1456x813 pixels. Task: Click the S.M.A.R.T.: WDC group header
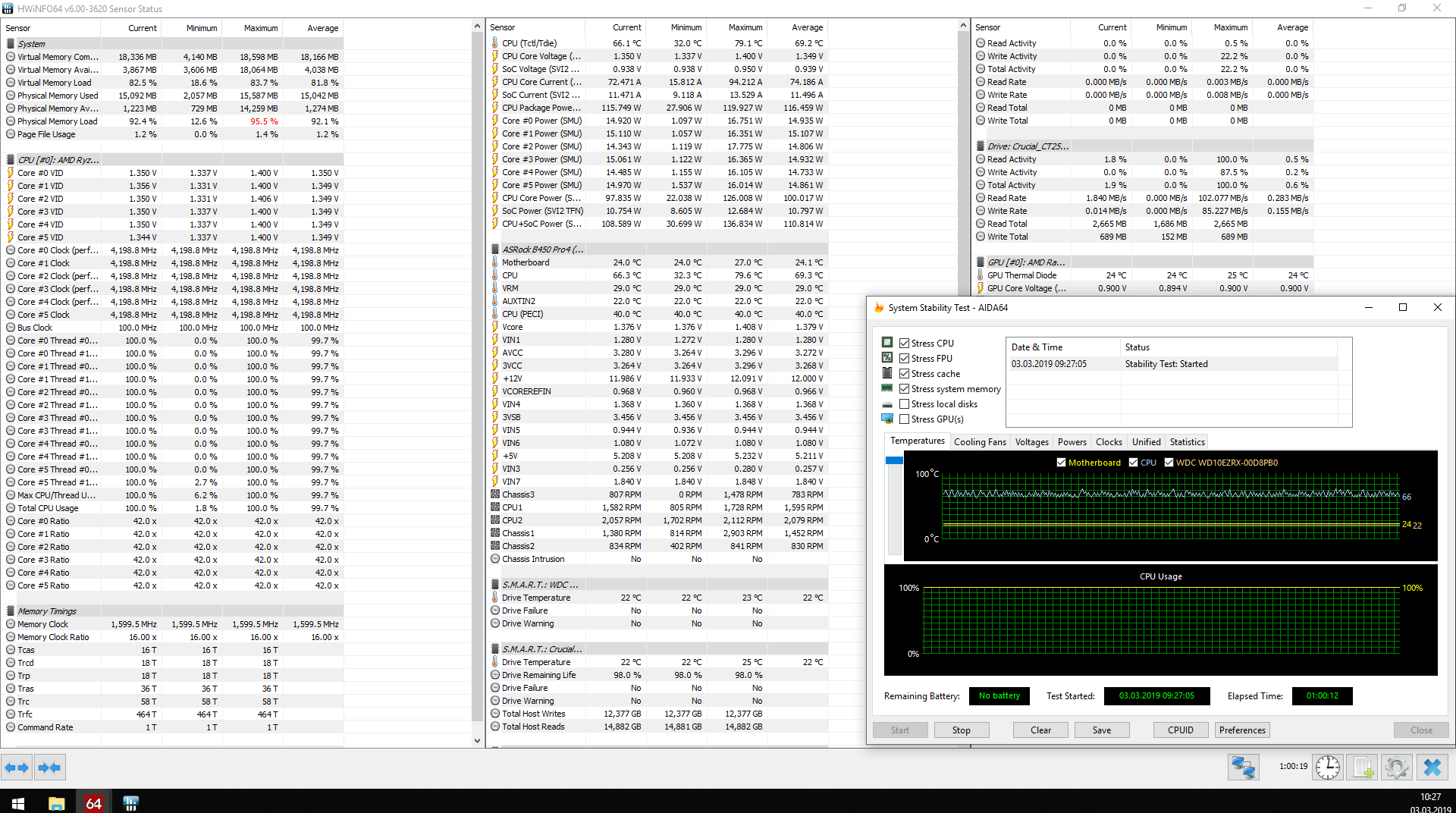pyautogui.click(x=657, y=585)
